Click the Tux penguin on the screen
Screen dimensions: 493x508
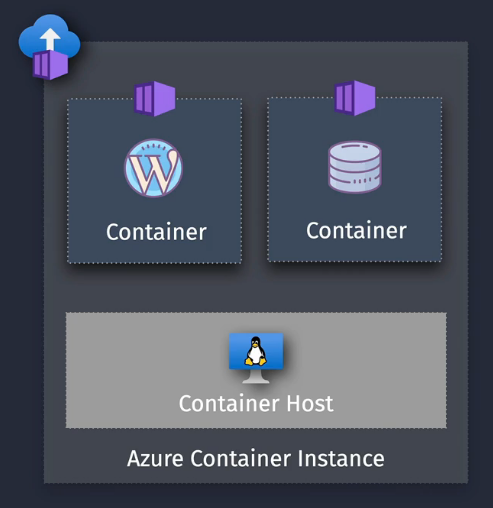coord(255,351)
